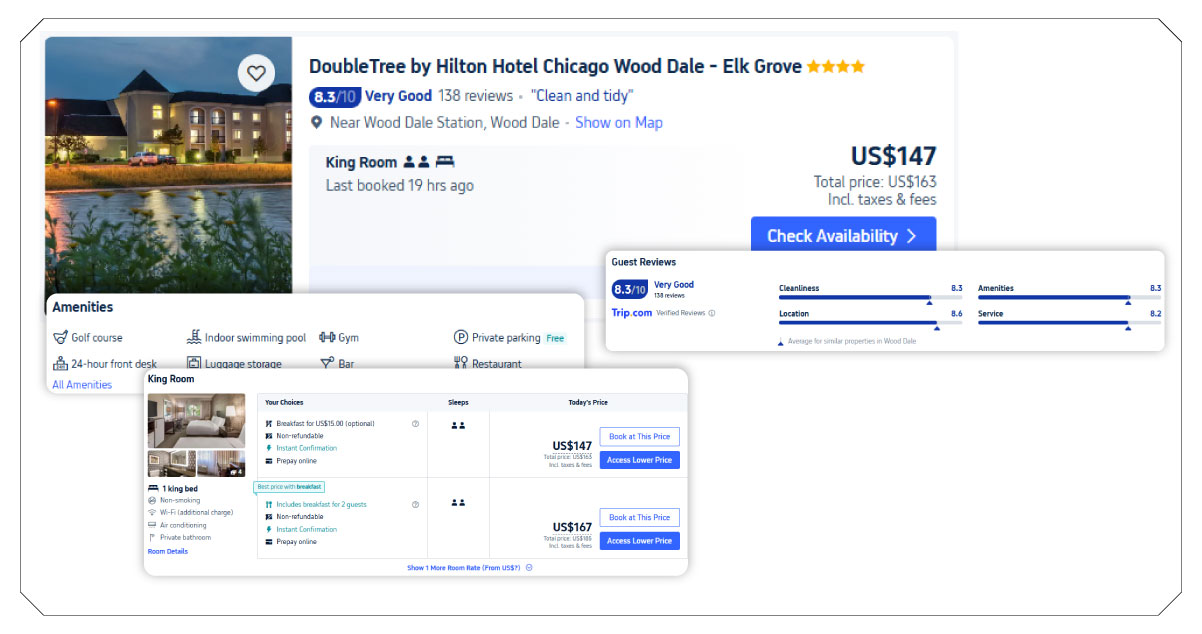Click the location pin near Wood Dale Station
This screenshot has width=1202, height=634.
317,122
